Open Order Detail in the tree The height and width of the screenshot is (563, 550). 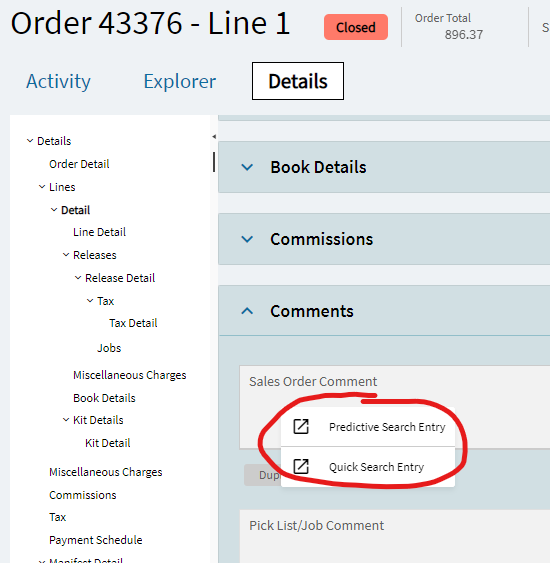[79, 164]
